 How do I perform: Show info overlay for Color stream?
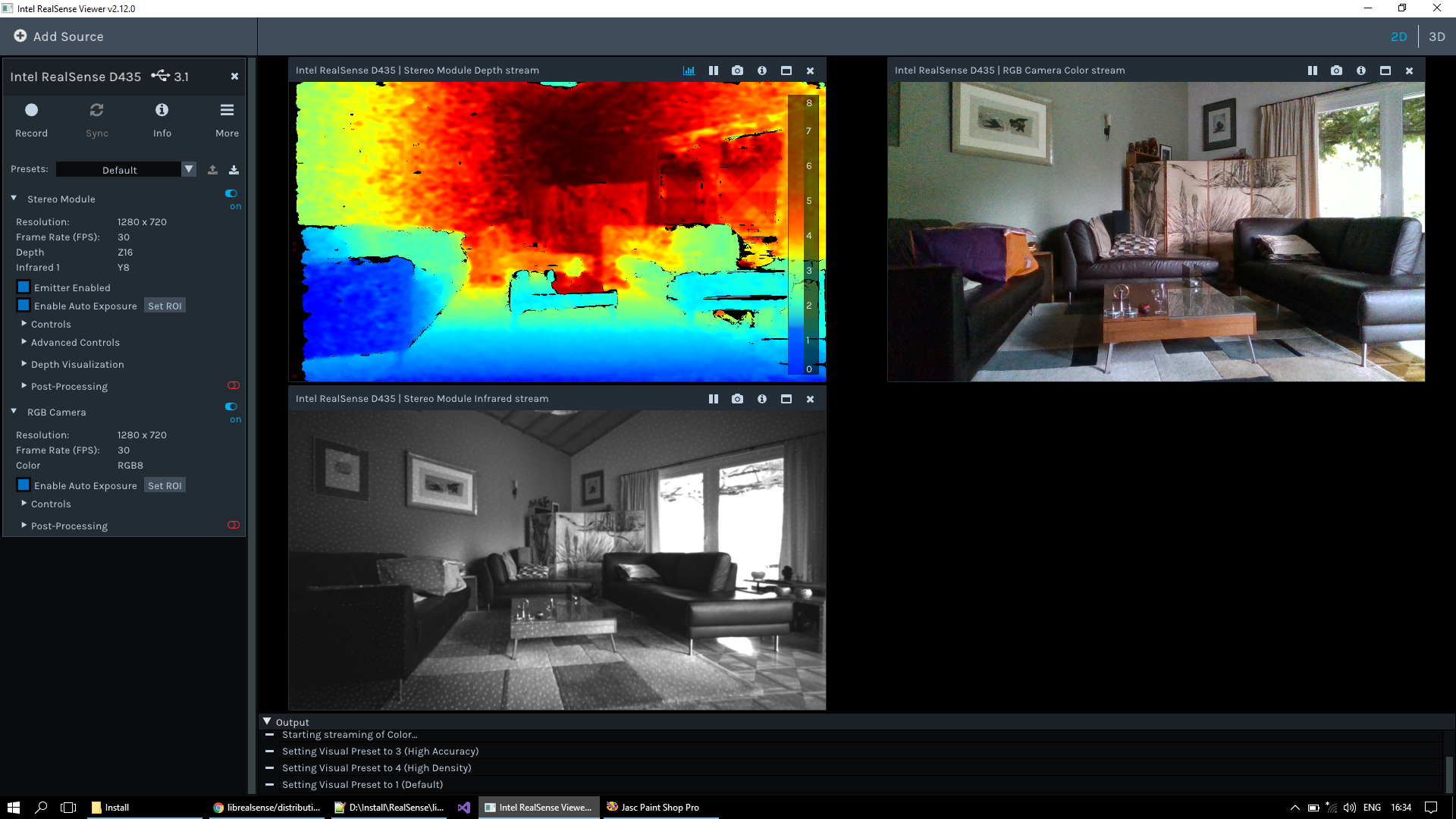1361,71
